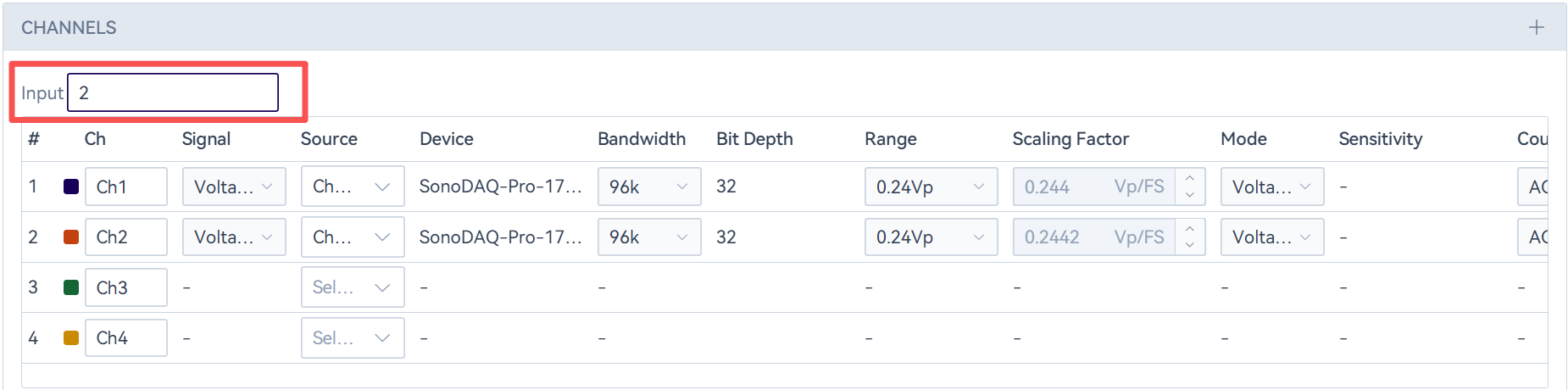1568x390 pixels.
Task: Click the Ch2 orange color swatch
Action: tap(71, 237)
